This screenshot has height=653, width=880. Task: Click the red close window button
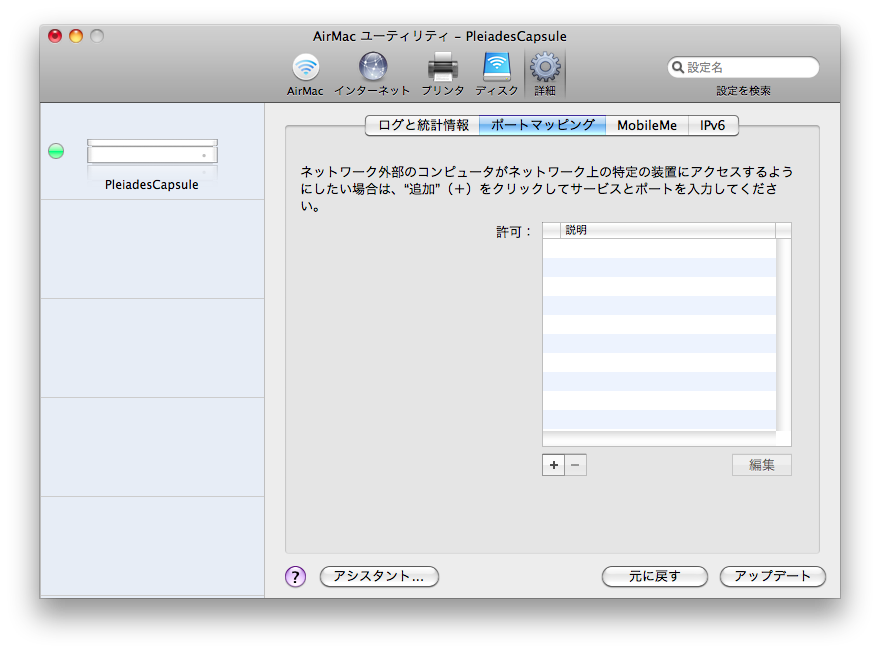tap(55, 36)
